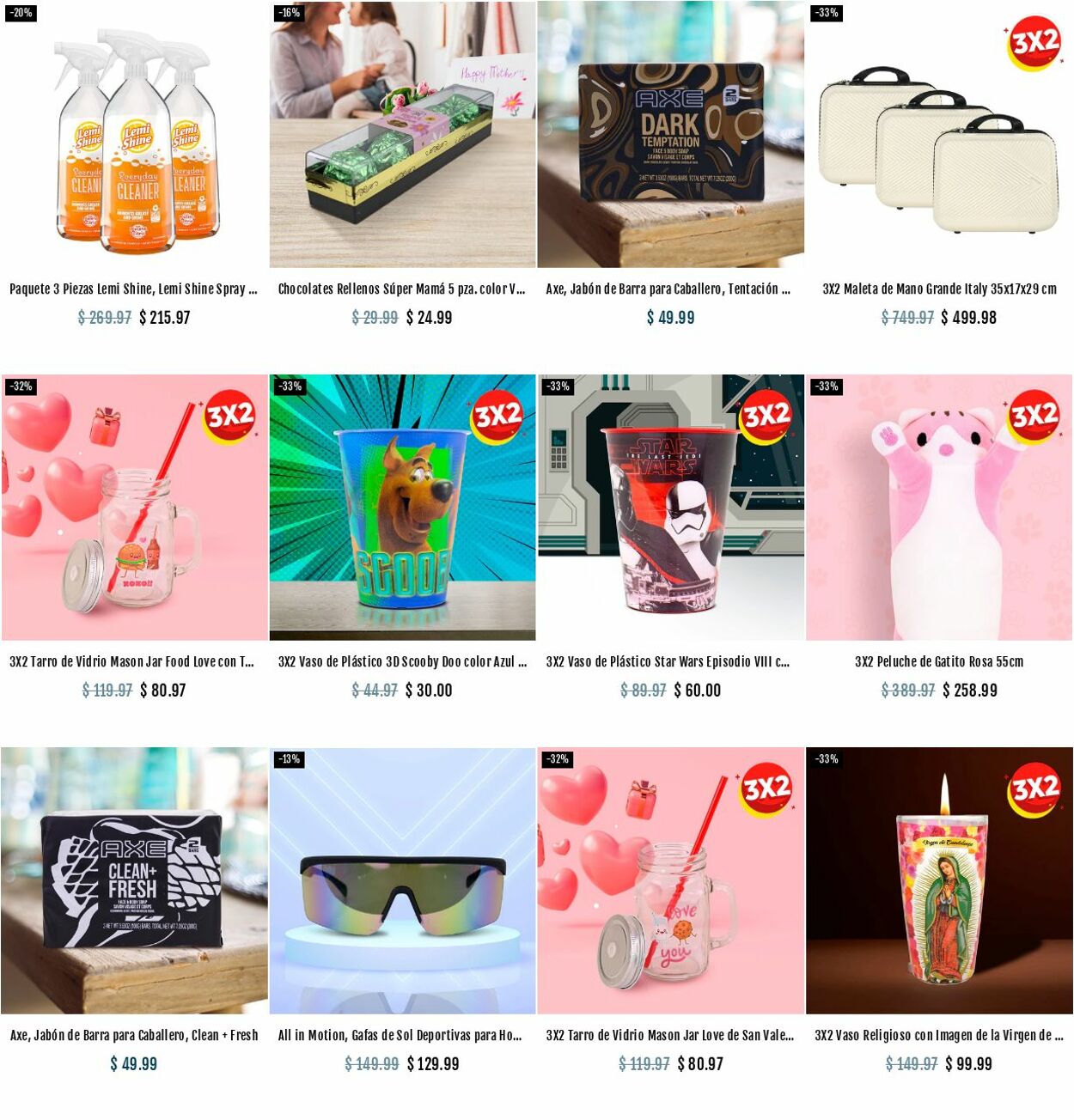Open Axe Clean + Fresh soap product image

pos(134,880)
